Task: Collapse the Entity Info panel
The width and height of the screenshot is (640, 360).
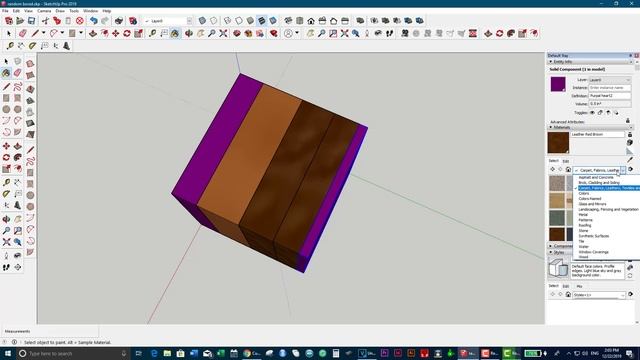Action: (x=551, y=62)
